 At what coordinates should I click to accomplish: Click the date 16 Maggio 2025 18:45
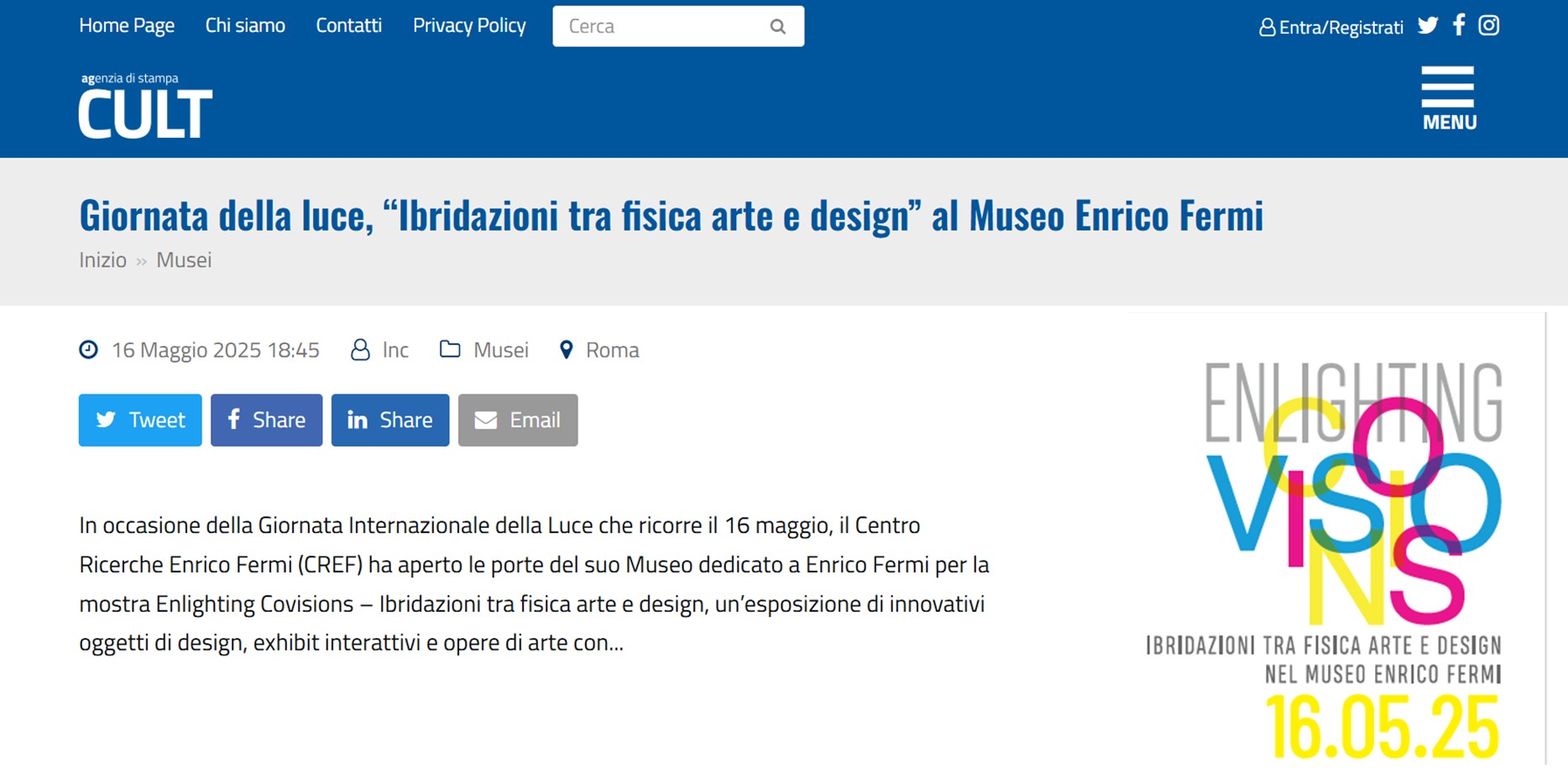pyautogui.click(x=216, y=350)
